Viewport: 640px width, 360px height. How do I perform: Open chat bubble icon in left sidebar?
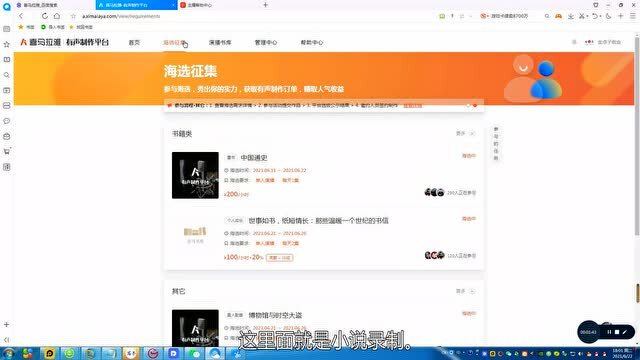coord(7,121)
